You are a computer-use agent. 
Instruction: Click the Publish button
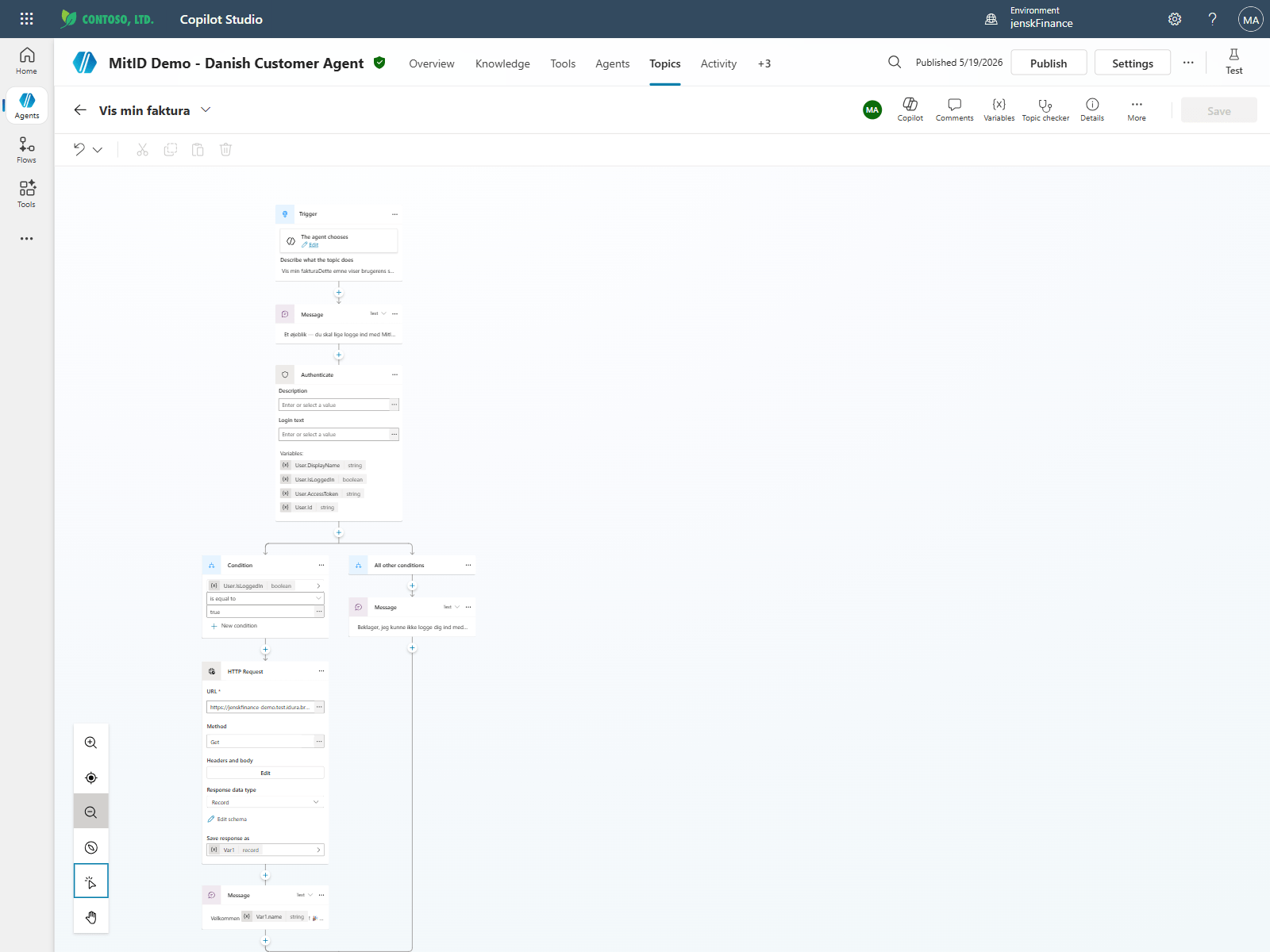pos(1049,63)
